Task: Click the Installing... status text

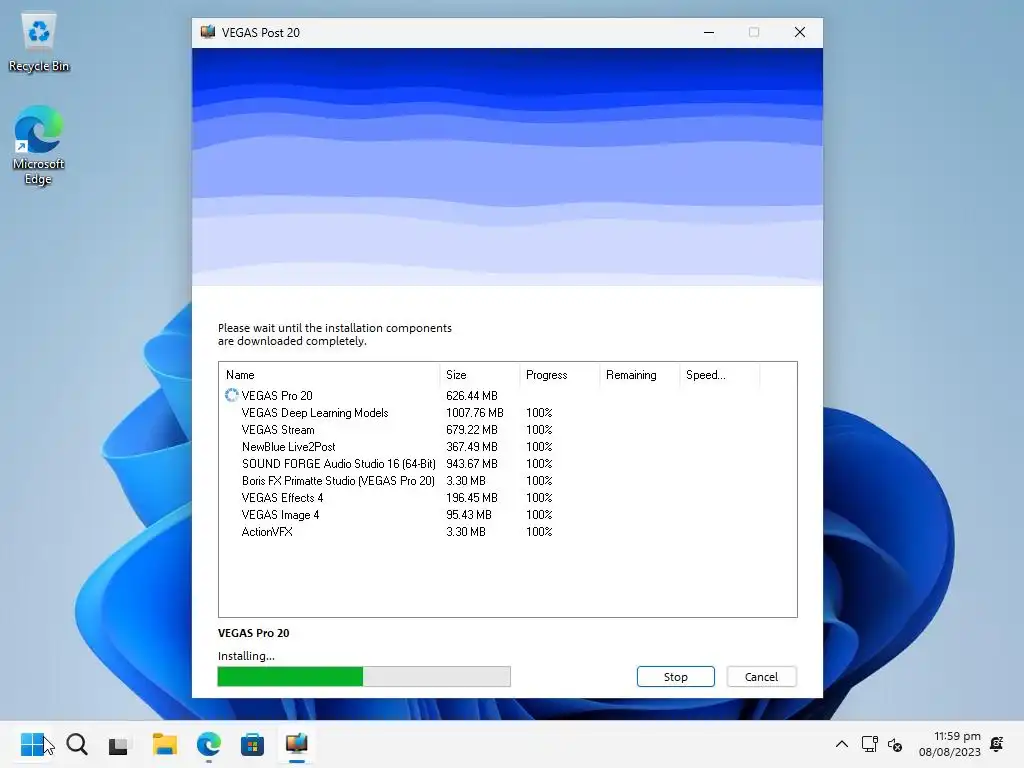Action: [x=246, y=656]
